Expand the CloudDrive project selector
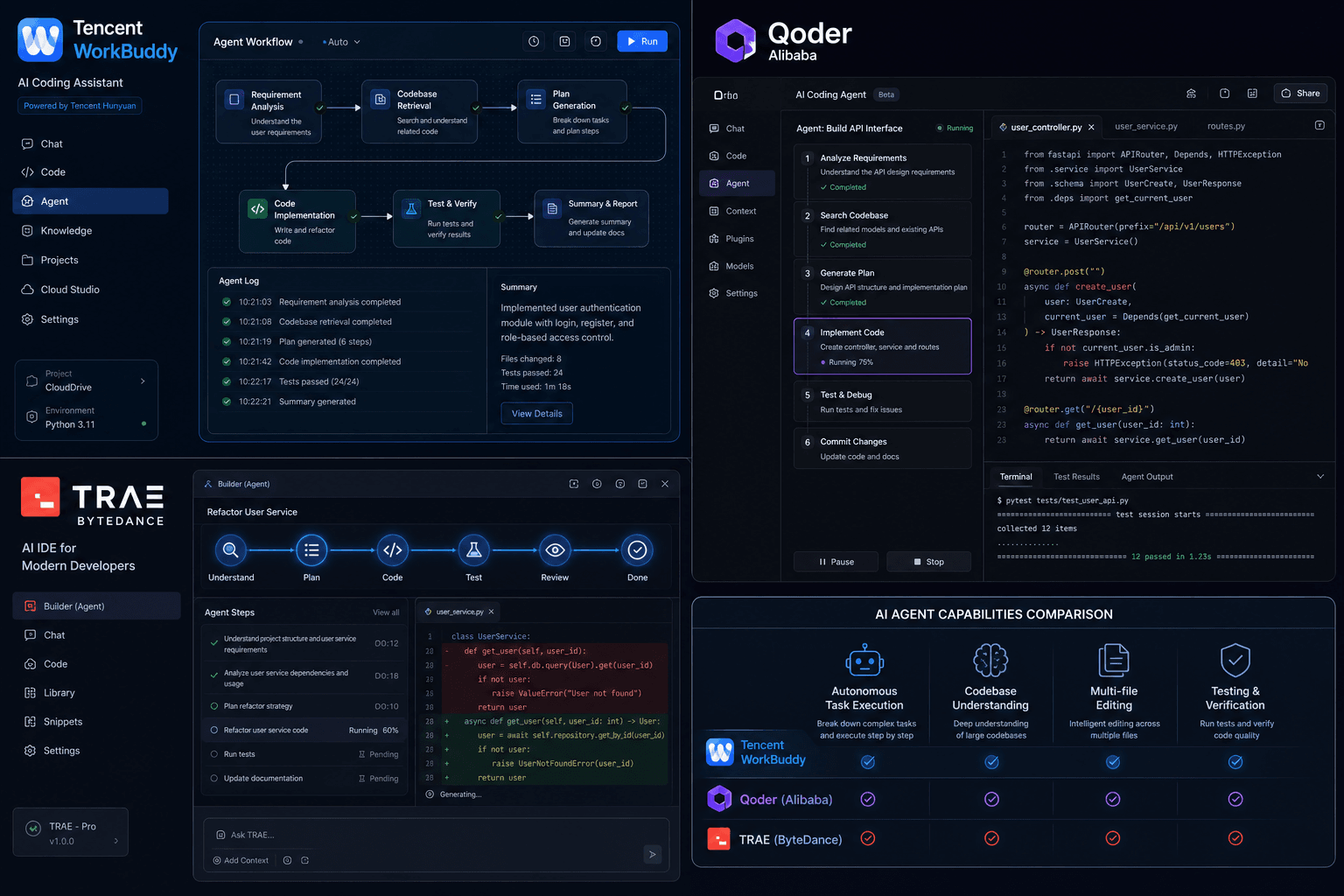The image size is (1344, 896). [87, 381]
